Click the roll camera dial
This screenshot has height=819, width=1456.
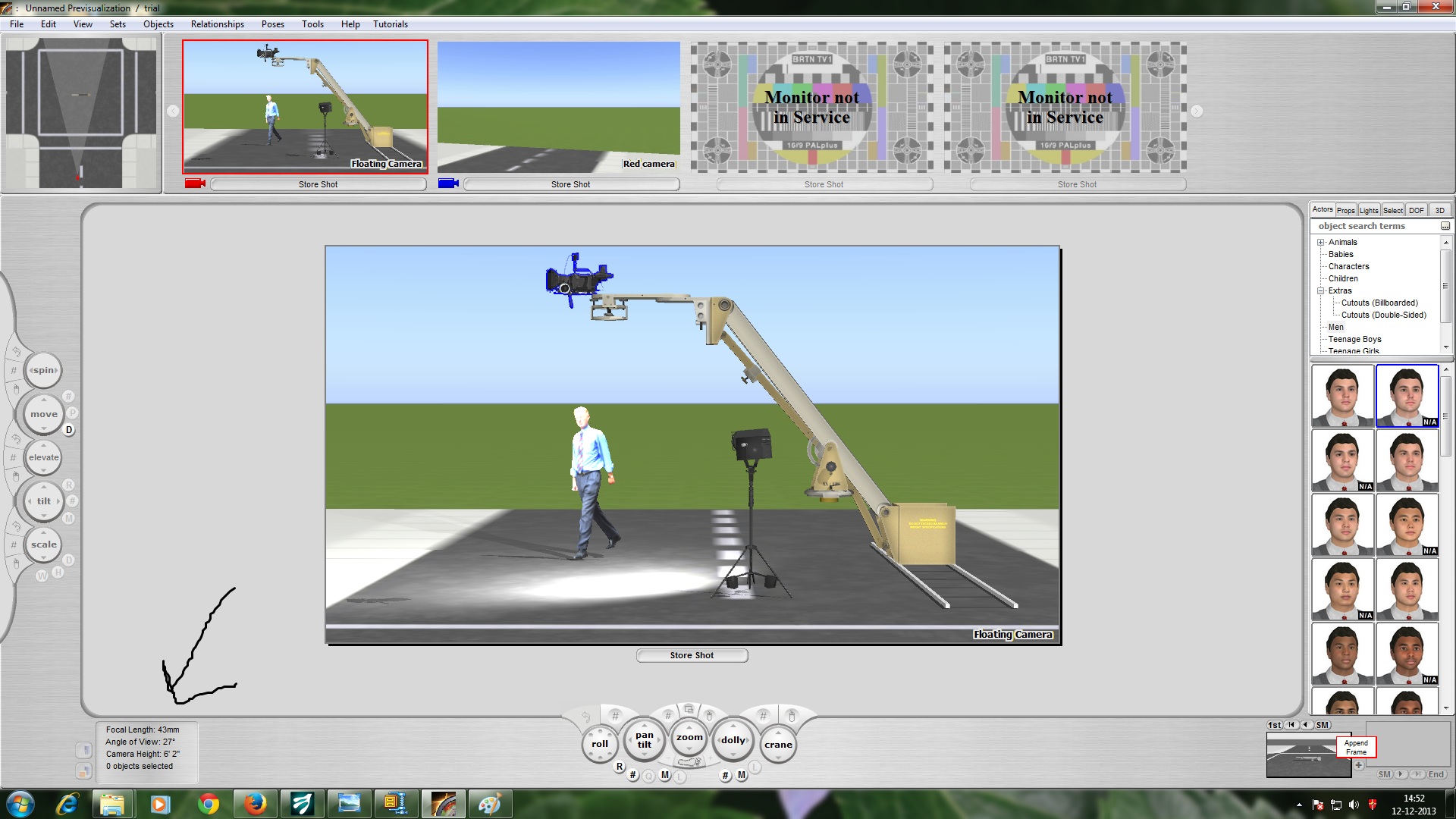(599, 744)
